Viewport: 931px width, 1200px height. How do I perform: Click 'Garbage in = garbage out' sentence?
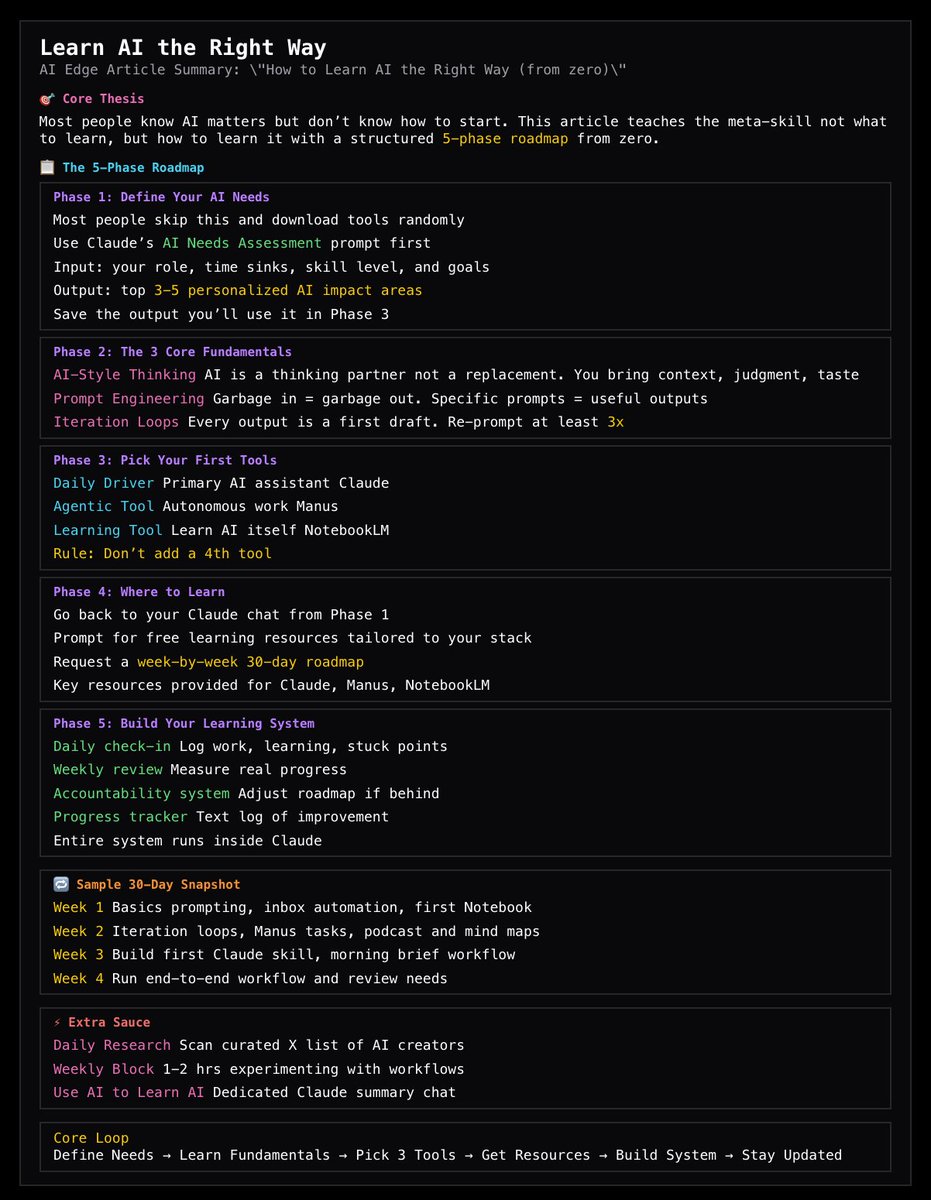317,398
